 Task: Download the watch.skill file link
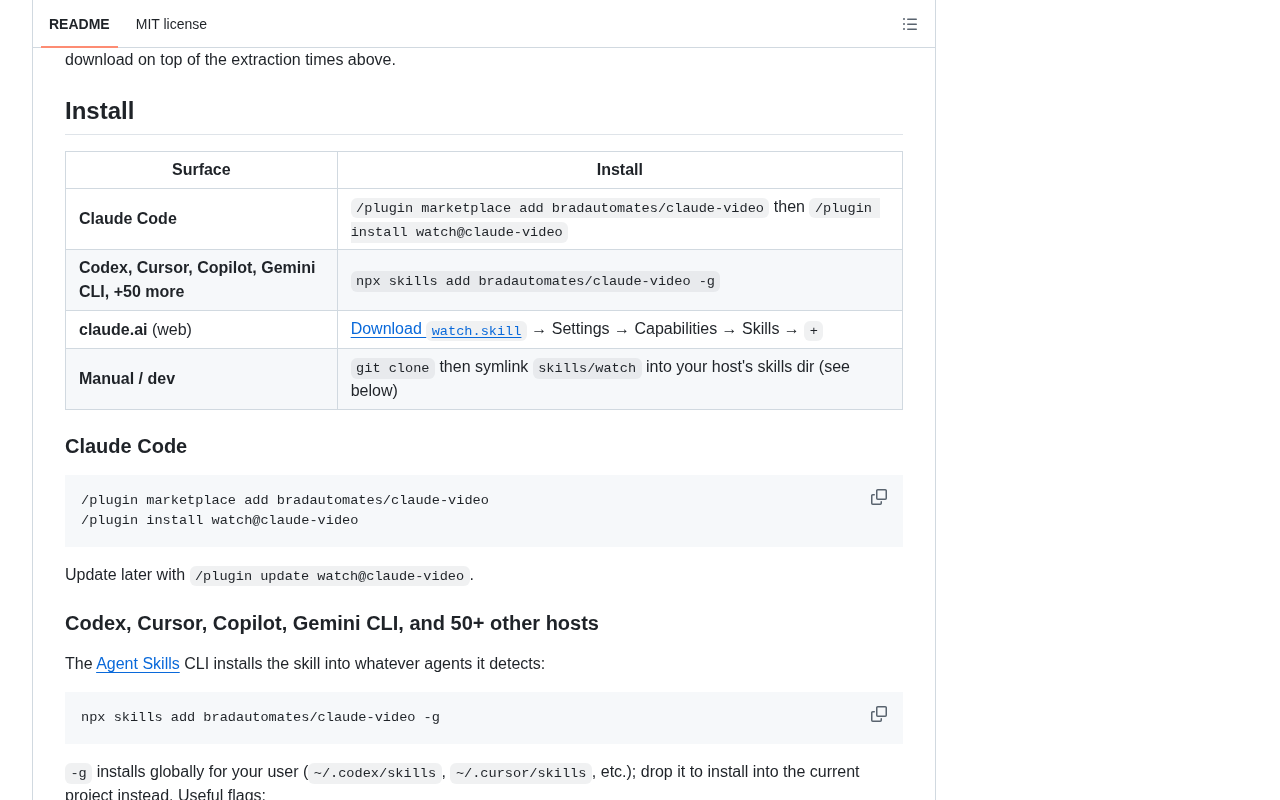[x=438, y=329]
